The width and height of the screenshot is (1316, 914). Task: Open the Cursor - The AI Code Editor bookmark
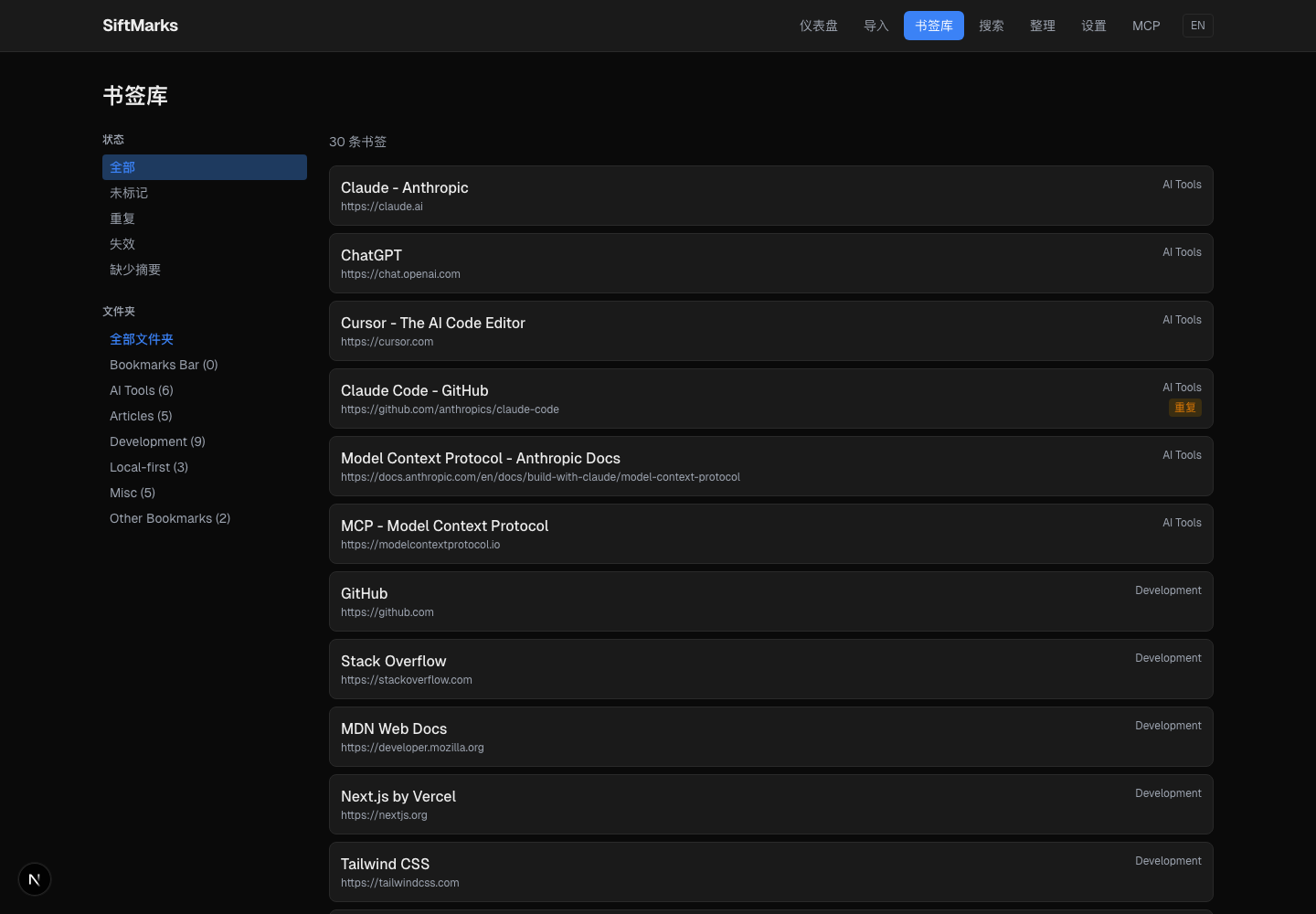[x=771, y=331]
